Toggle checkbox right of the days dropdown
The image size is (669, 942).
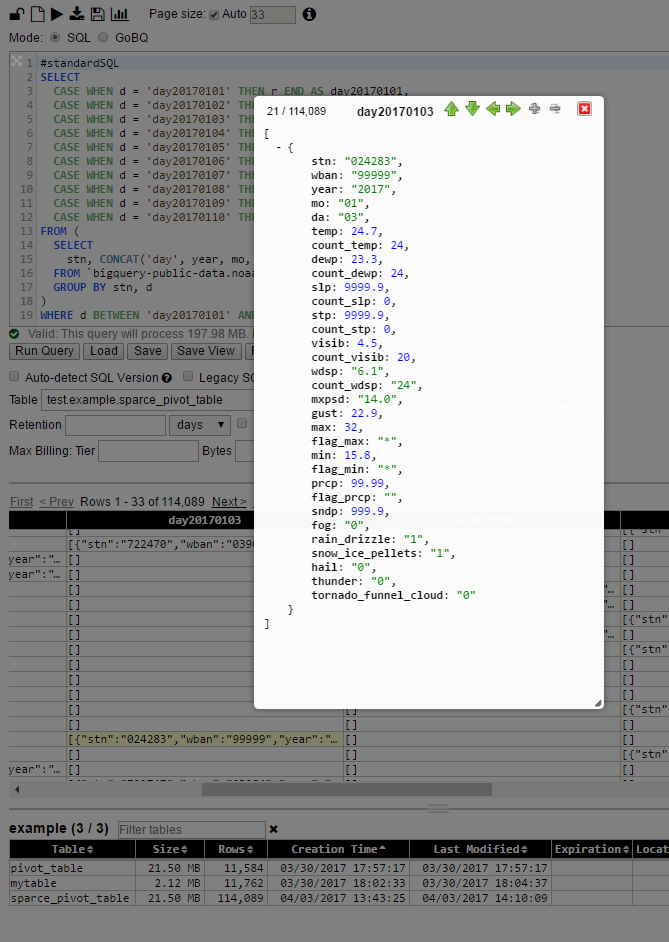242,424
